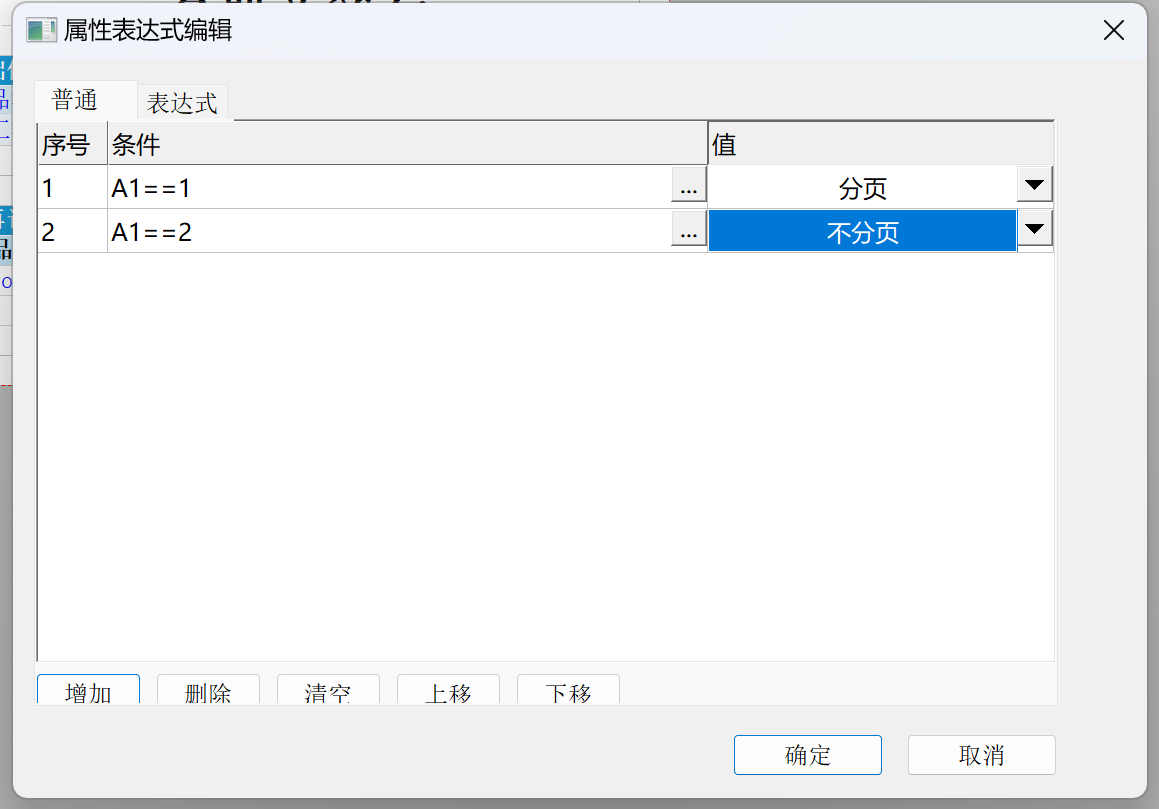Move row down with 下移
This screenshot has width=1159, height=809.
(x=568, y=691)
